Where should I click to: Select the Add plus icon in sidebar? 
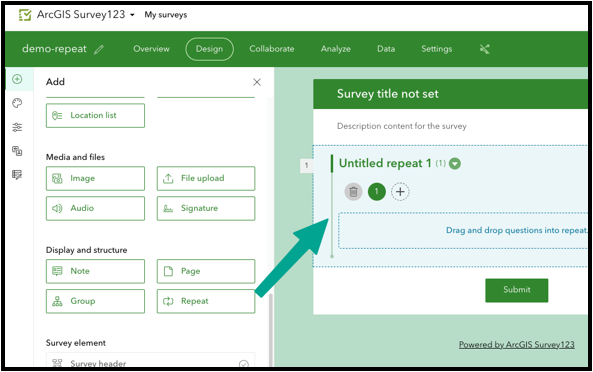17,79
